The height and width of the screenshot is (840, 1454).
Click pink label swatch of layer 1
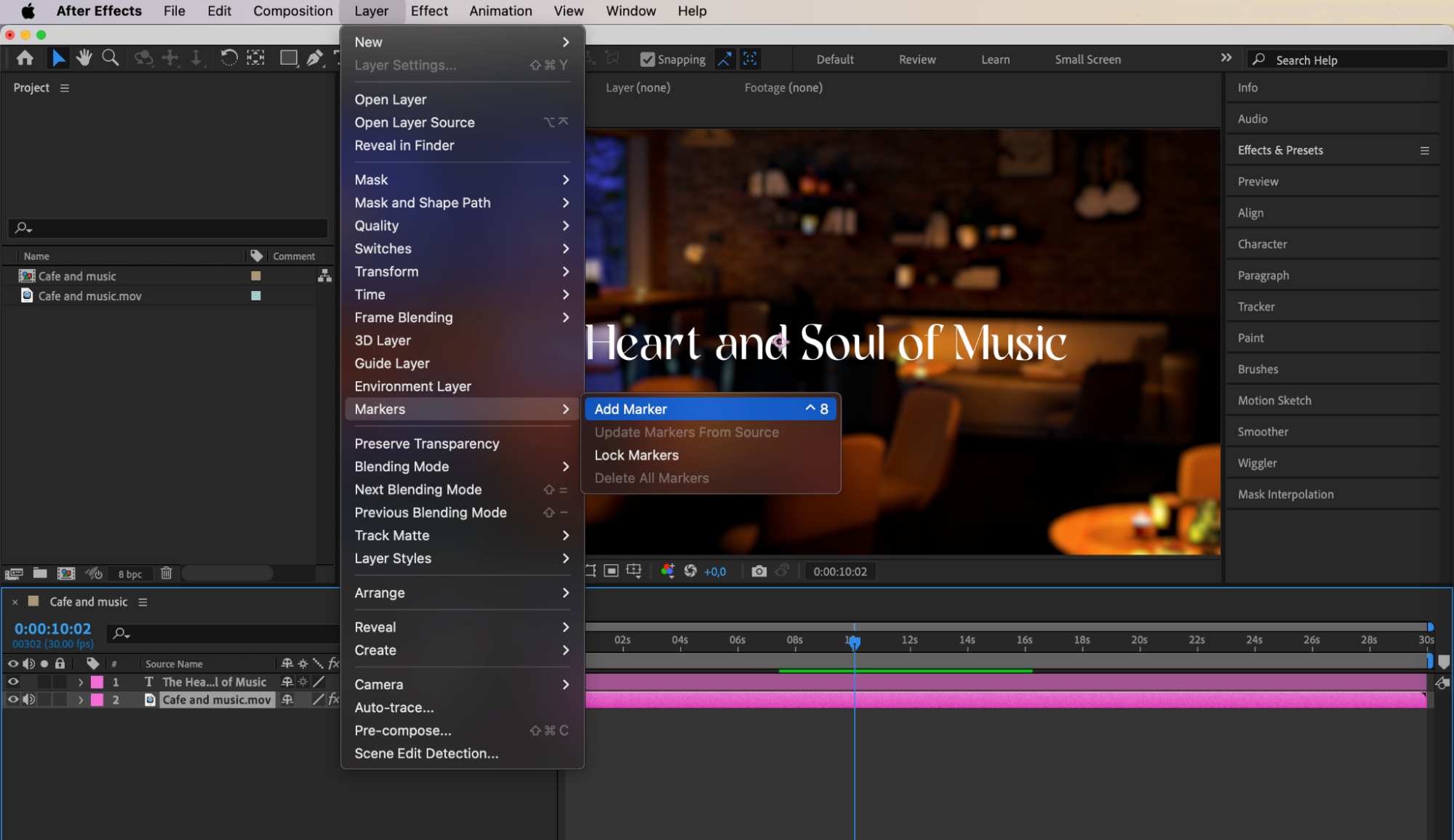[97, 682]
